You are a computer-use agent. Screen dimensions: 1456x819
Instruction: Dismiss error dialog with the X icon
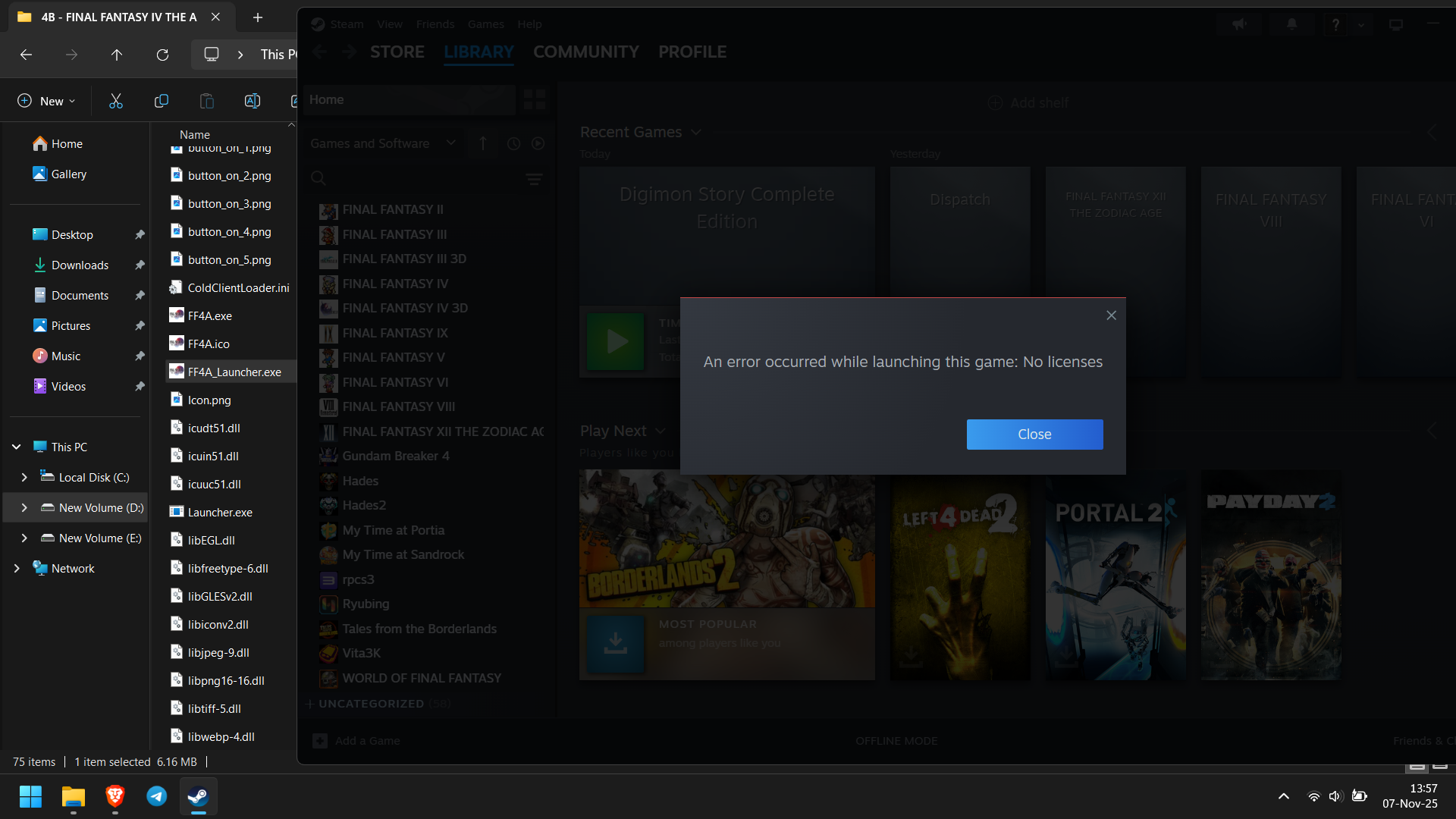point(1111,315)
